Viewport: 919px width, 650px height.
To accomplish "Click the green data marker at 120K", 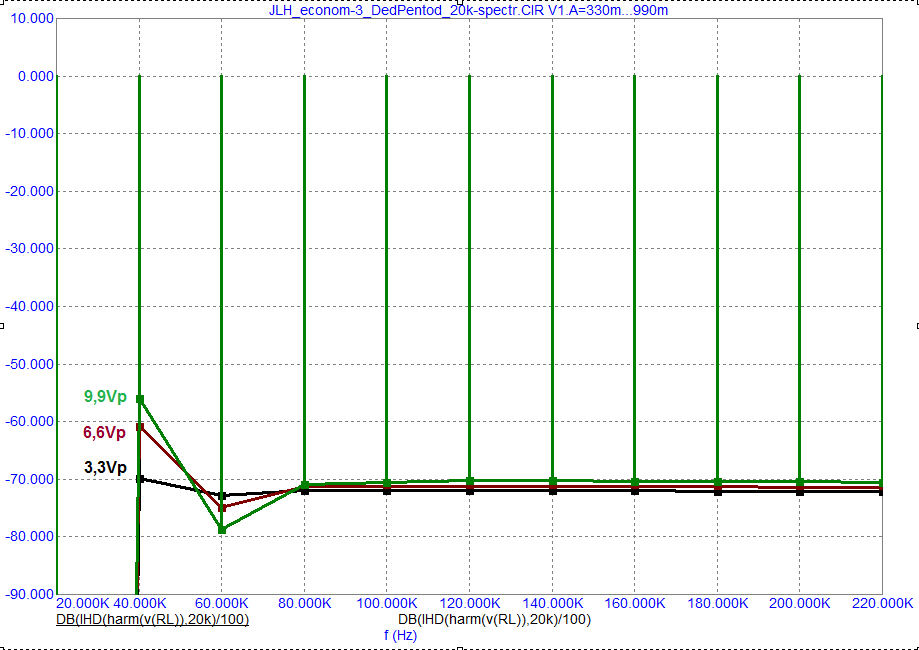I will [469, 481].
